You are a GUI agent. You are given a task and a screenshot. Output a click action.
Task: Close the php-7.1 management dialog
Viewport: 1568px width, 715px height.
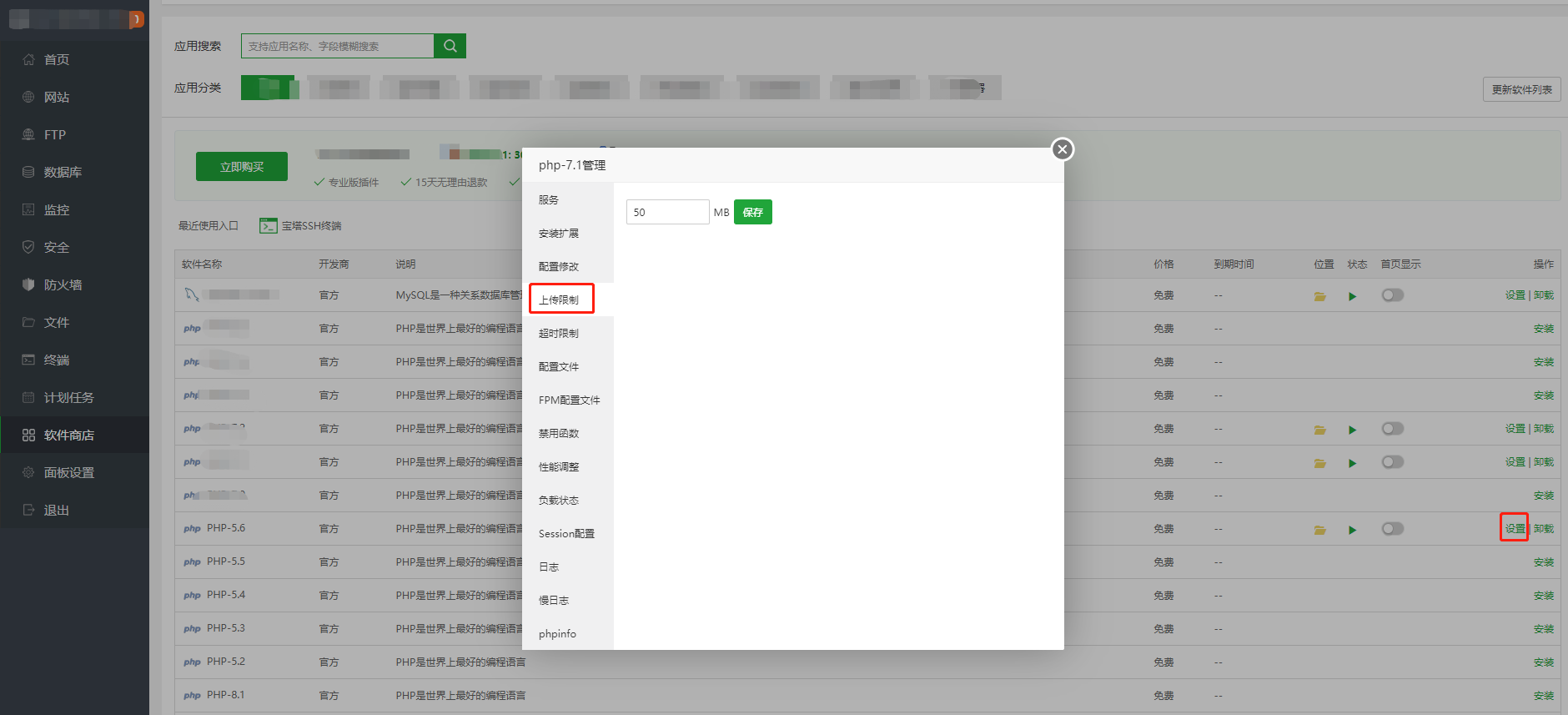1062,149
